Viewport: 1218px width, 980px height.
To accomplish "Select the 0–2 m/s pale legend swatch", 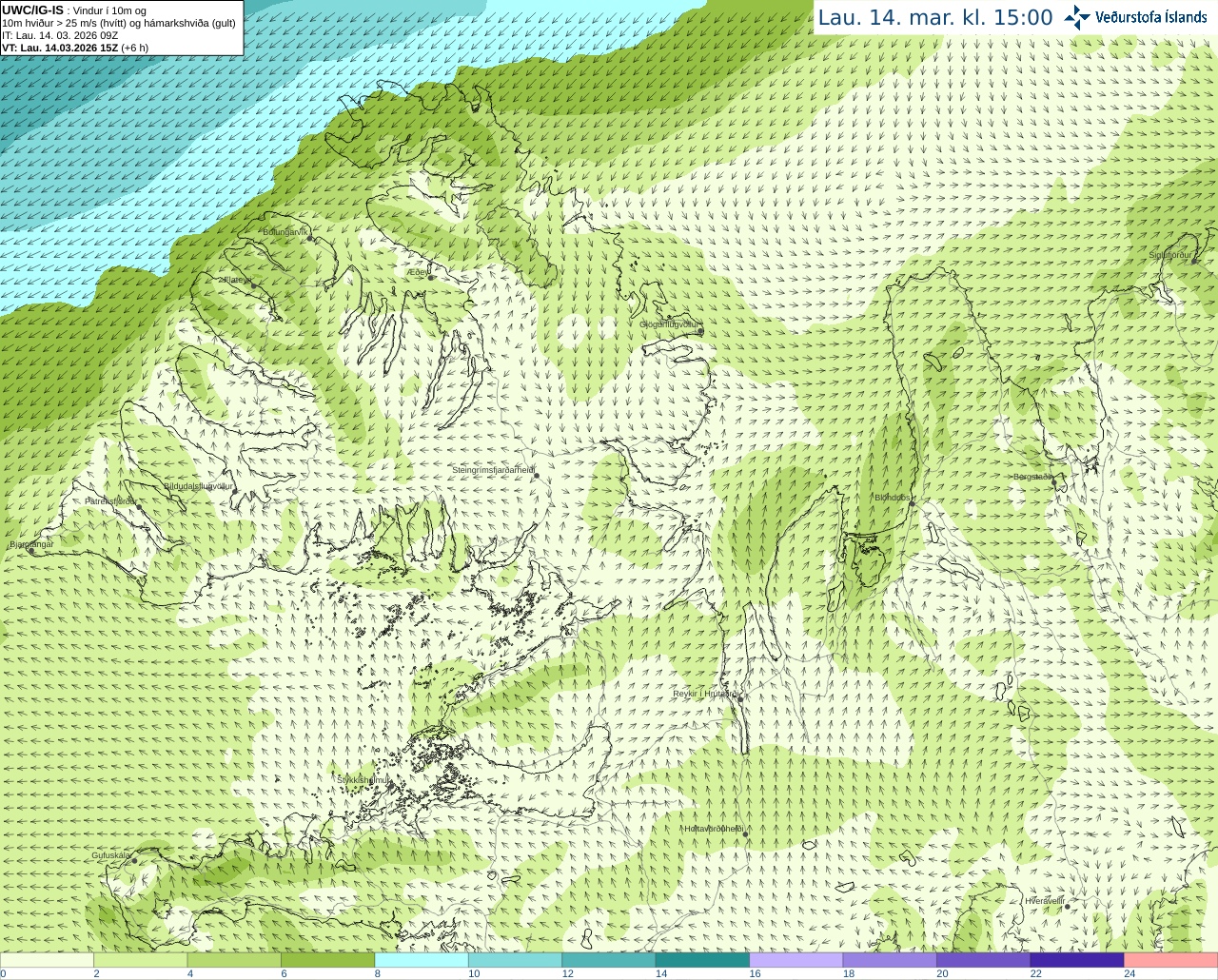I will click(47, 960).
